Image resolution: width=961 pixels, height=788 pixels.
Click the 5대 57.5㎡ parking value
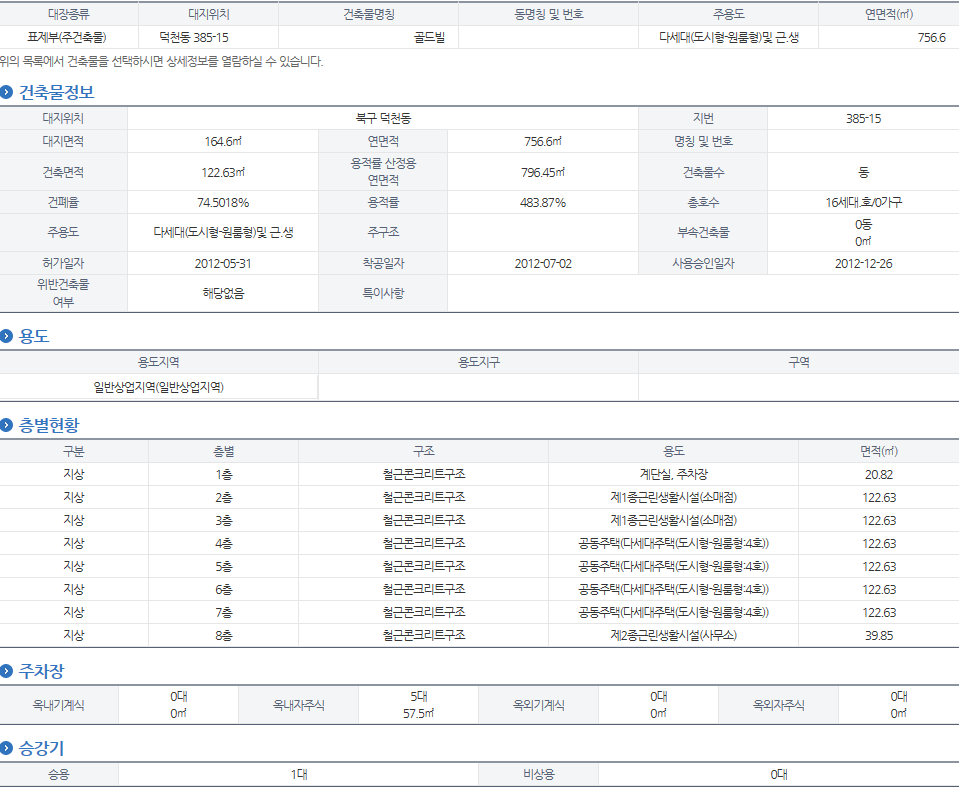pos(419,705)
